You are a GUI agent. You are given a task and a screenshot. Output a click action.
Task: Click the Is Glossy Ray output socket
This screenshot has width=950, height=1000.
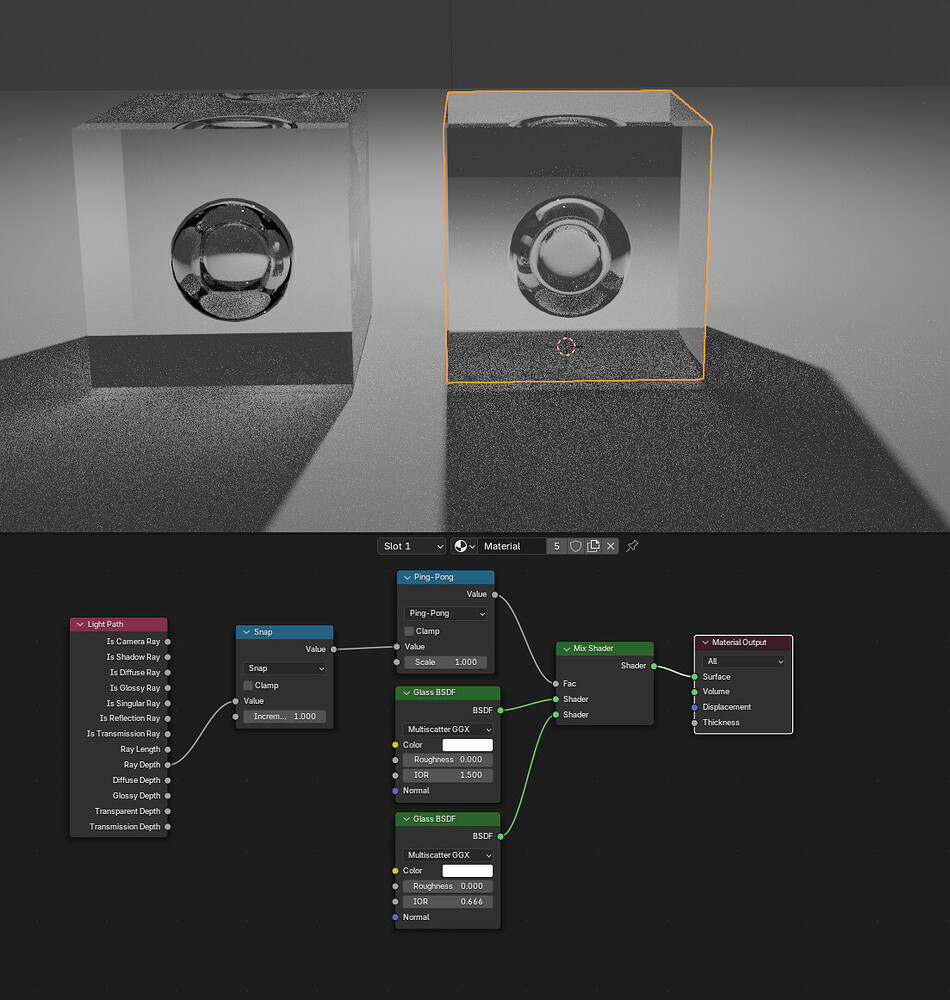[168, 688]
